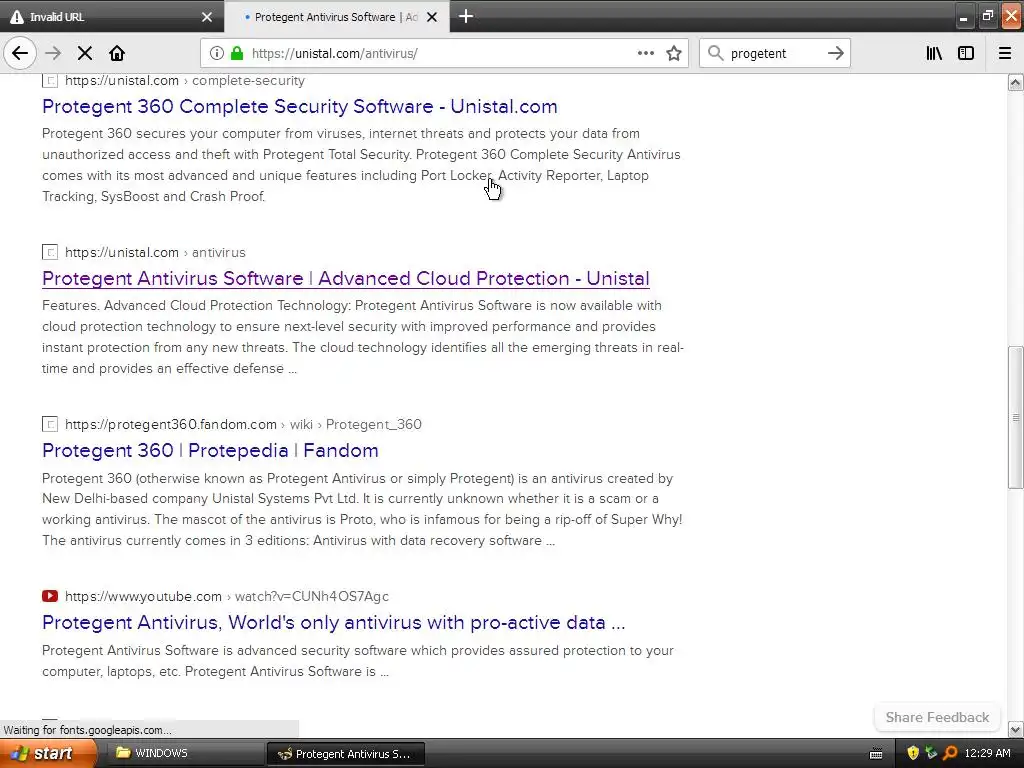Close the Protegent Antivirus Software tab
The height and width of the screenshot is (768, 1024).
click(432, 17)
